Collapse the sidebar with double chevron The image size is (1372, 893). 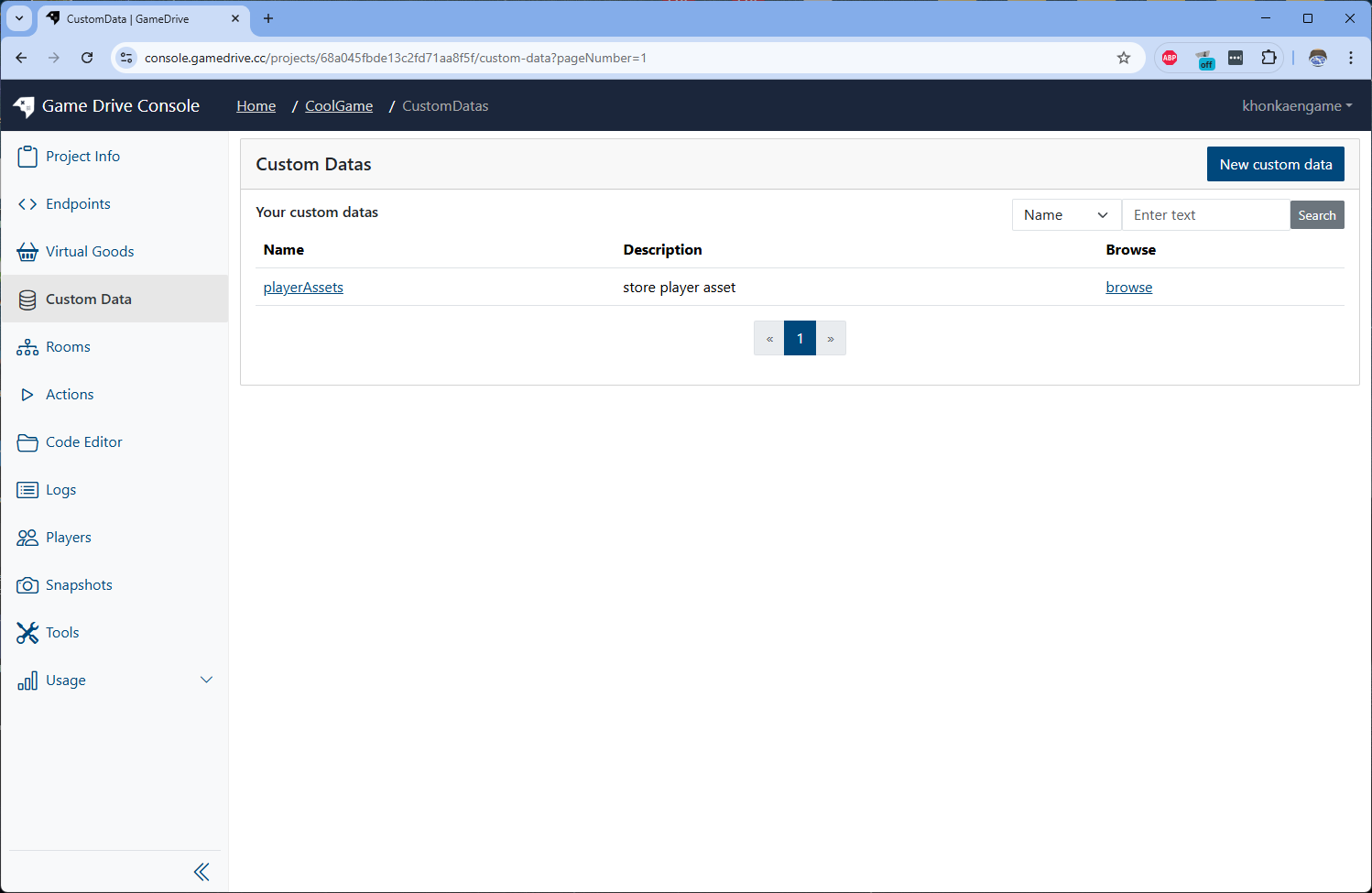coord(201,872)
